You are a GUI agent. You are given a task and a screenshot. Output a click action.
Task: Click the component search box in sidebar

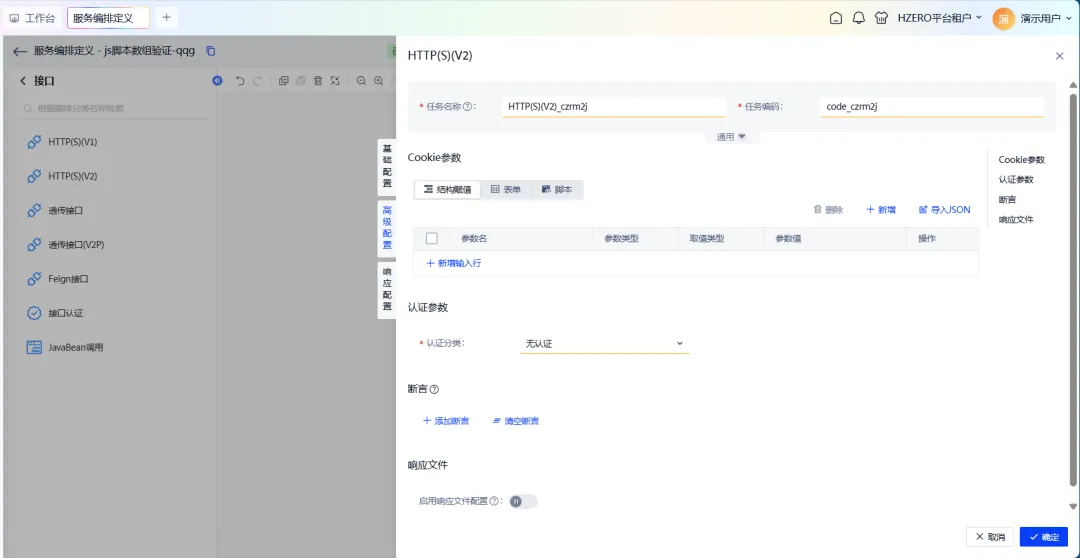point(112,109)
